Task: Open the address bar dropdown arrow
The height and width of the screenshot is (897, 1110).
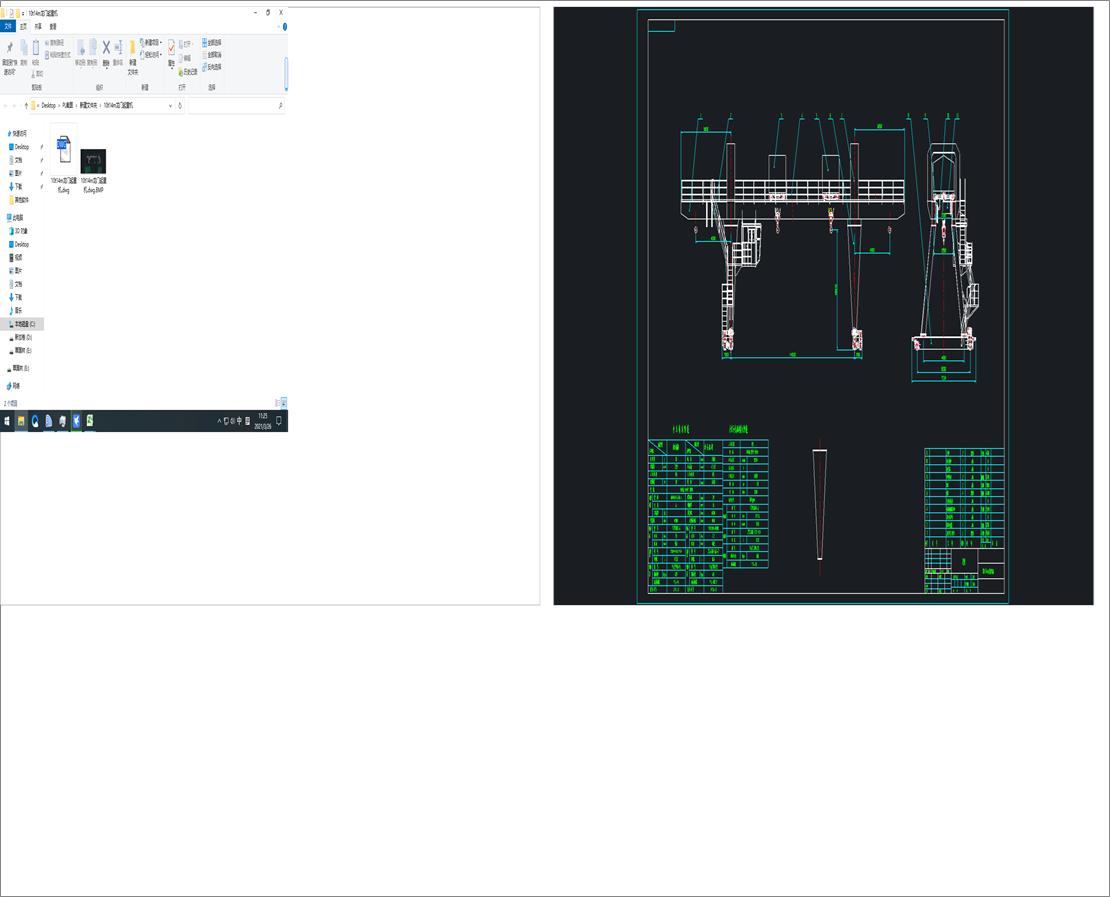Action: (x=170, y=106)
